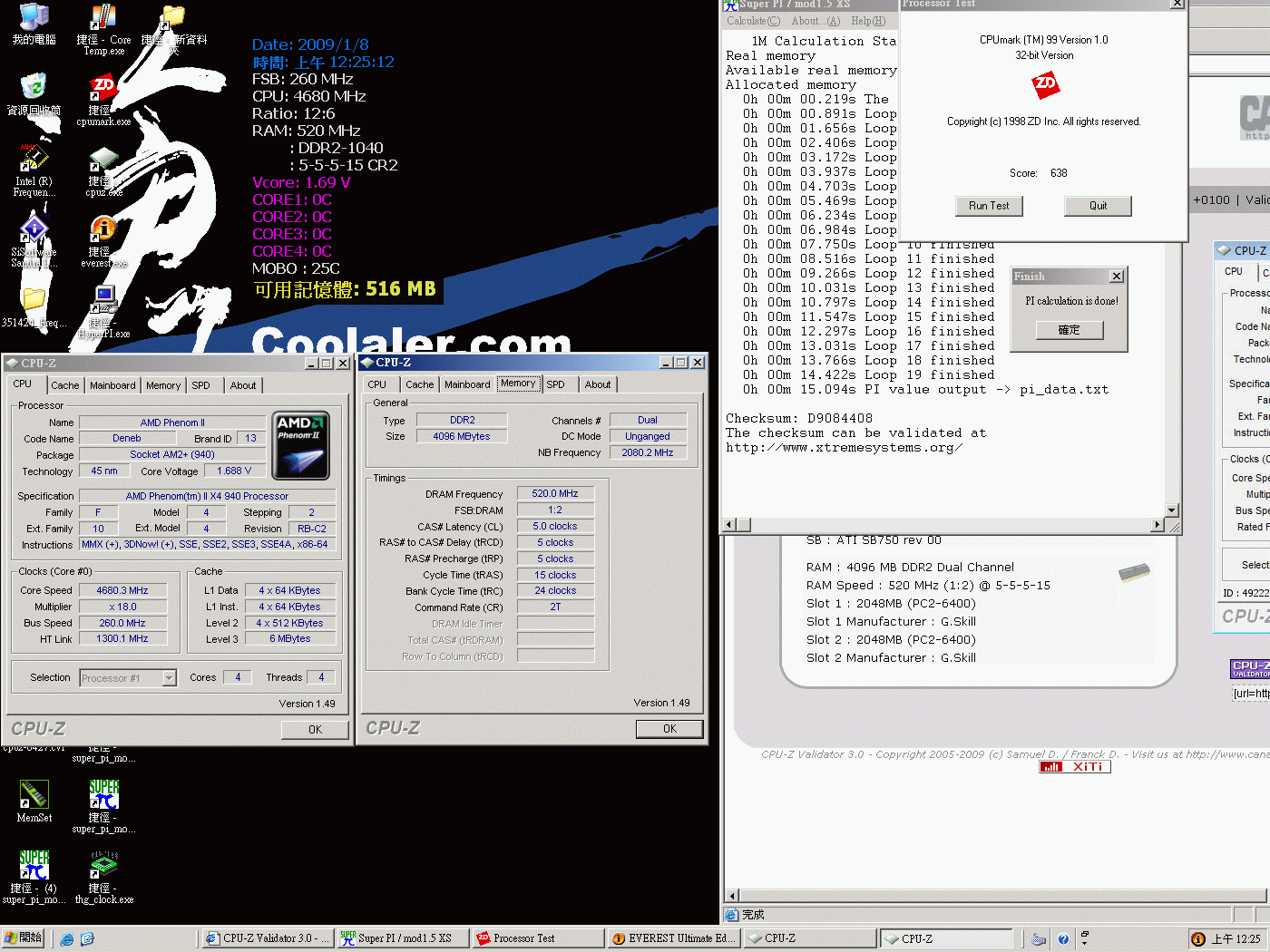Click Super PI horizontal scrollbar right arrow

1157,525
